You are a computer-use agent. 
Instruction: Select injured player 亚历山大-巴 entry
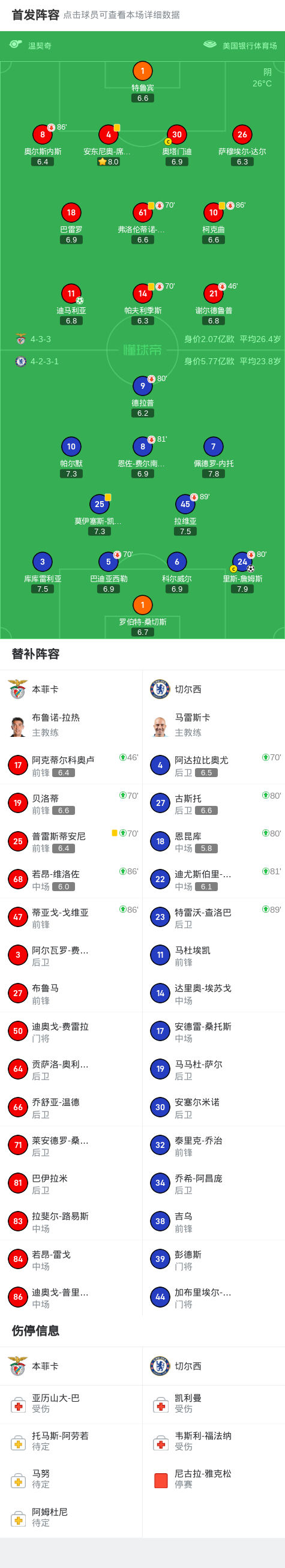(71, 1404)
